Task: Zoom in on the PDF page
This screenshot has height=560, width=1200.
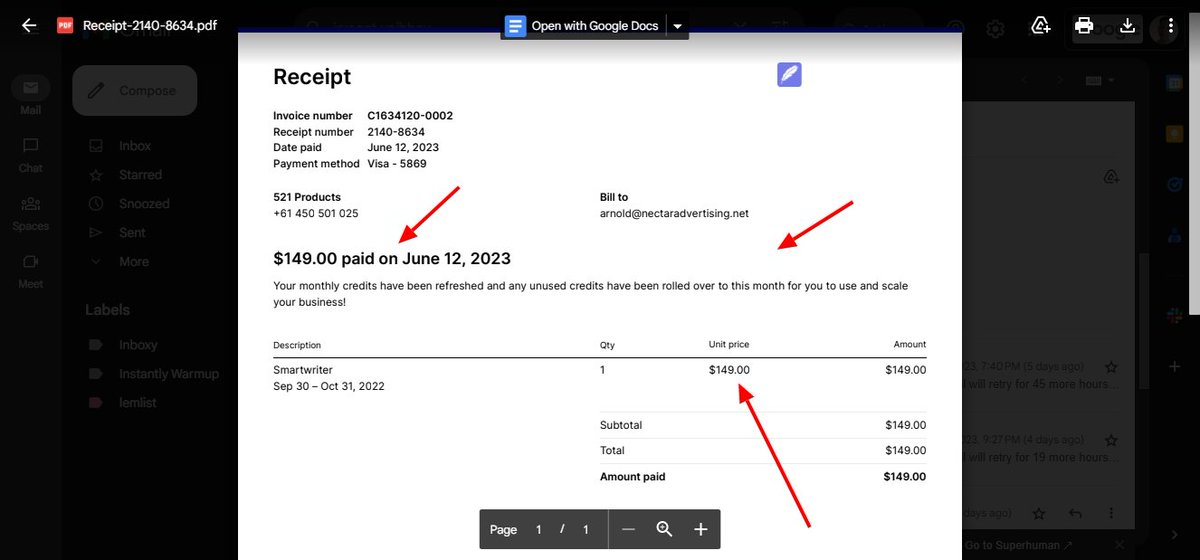Action: 700,529
